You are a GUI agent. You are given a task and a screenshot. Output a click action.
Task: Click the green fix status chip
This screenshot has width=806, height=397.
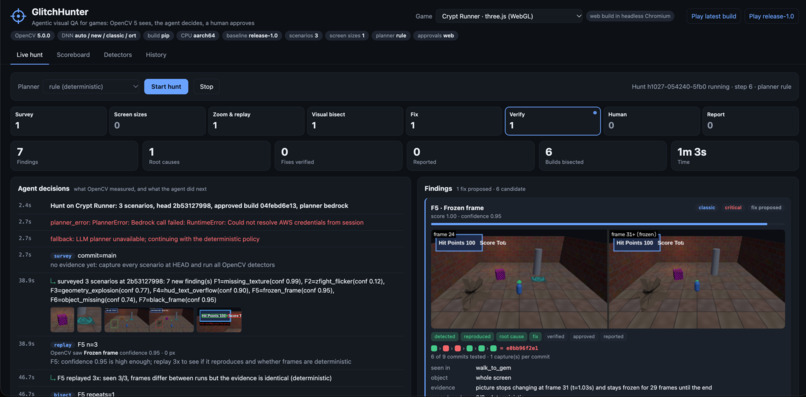pos(535,337)
